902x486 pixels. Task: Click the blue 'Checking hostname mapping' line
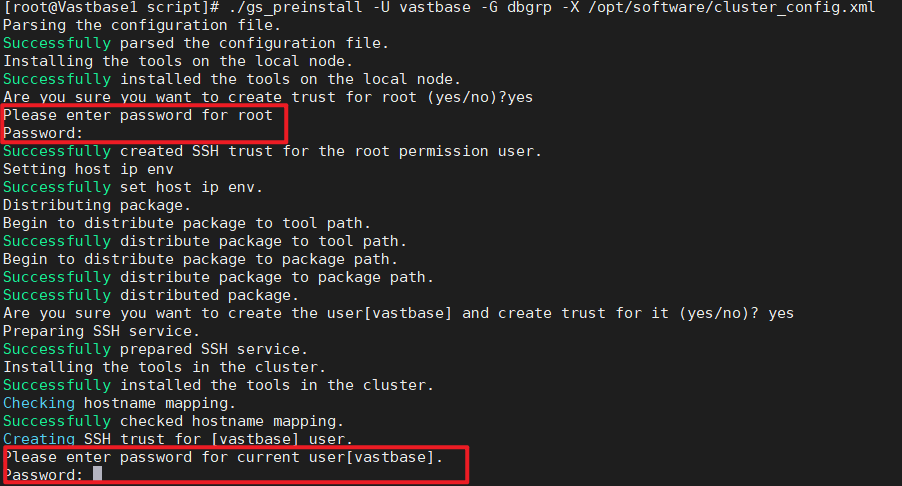(x=119, y=403)
